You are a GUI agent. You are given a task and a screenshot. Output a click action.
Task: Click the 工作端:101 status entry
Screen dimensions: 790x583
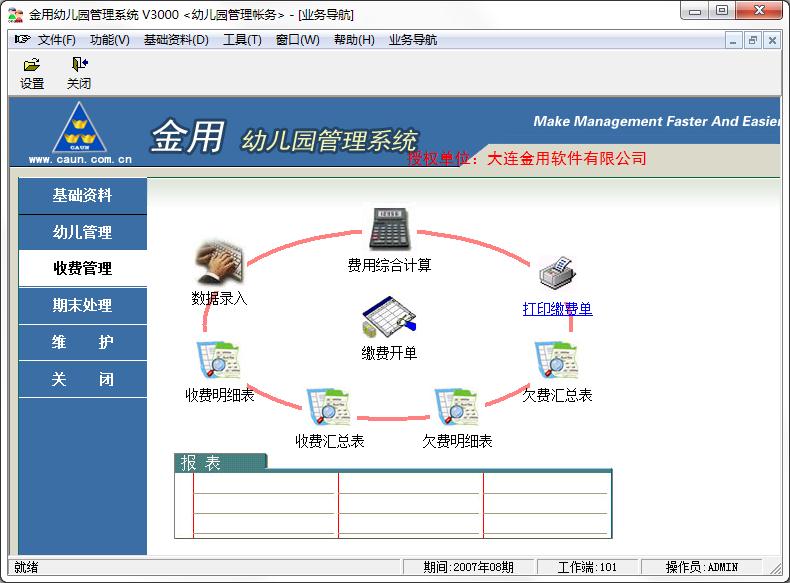587,567
